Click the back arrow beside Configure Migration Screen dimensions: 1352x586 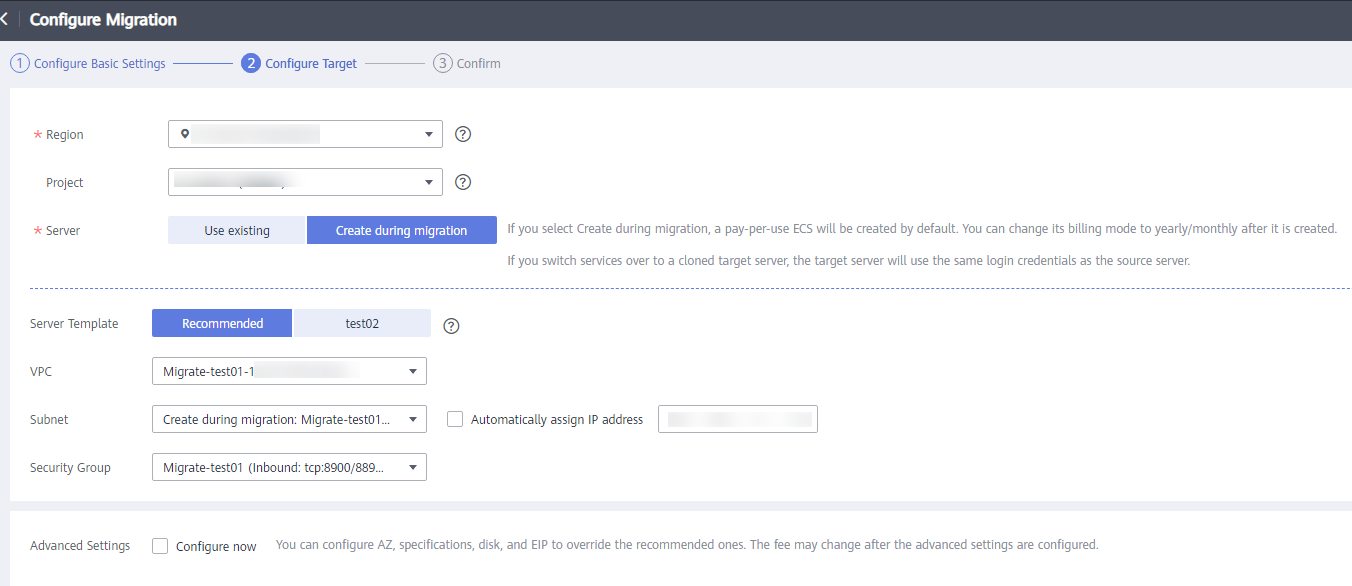tap(6, 20)
